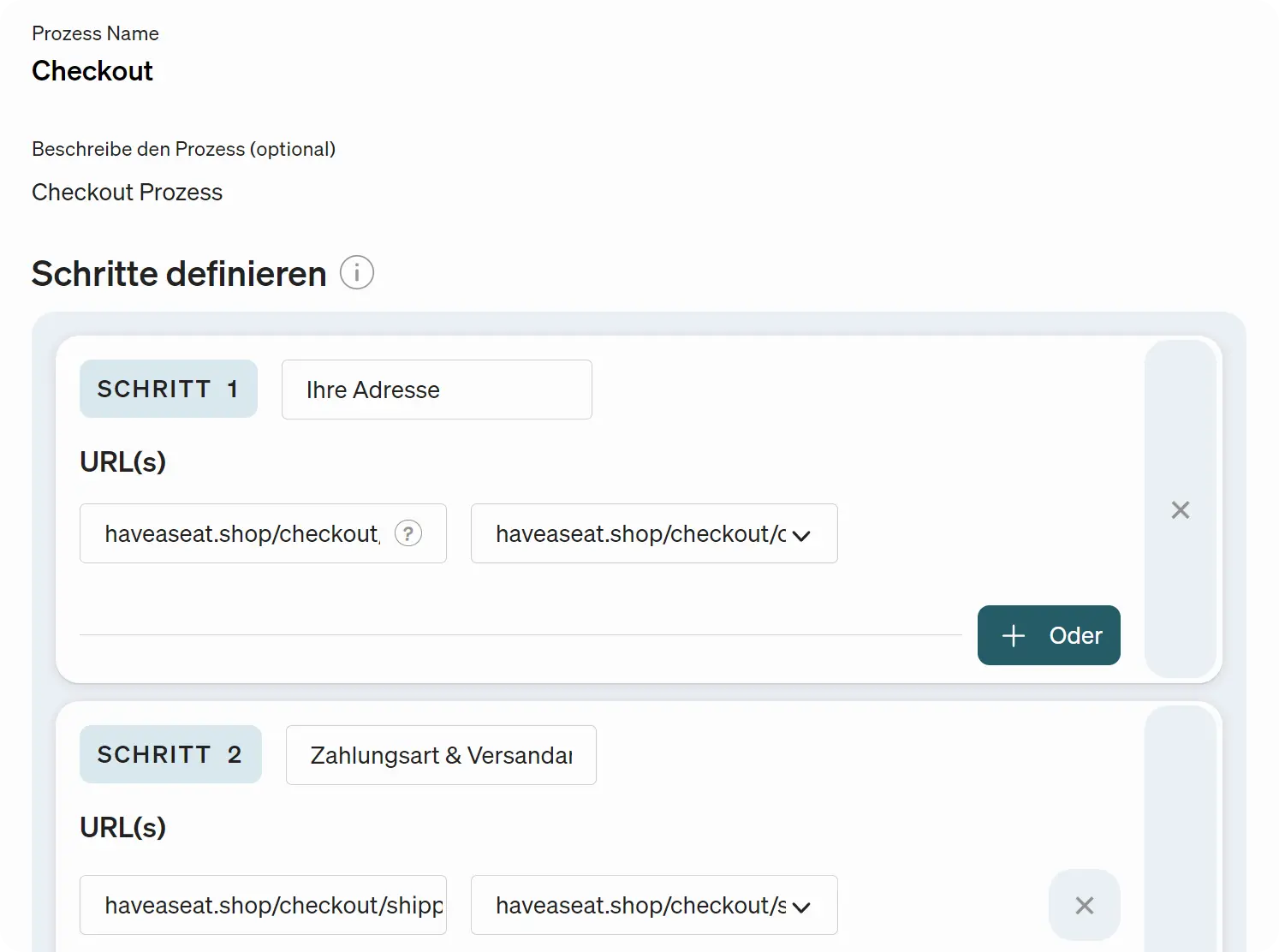This screenshot has width=1279, height=952.
Task: Remove Schritt 1 with its X icon
Action: pyautogui.click(x=1181, y=510)
